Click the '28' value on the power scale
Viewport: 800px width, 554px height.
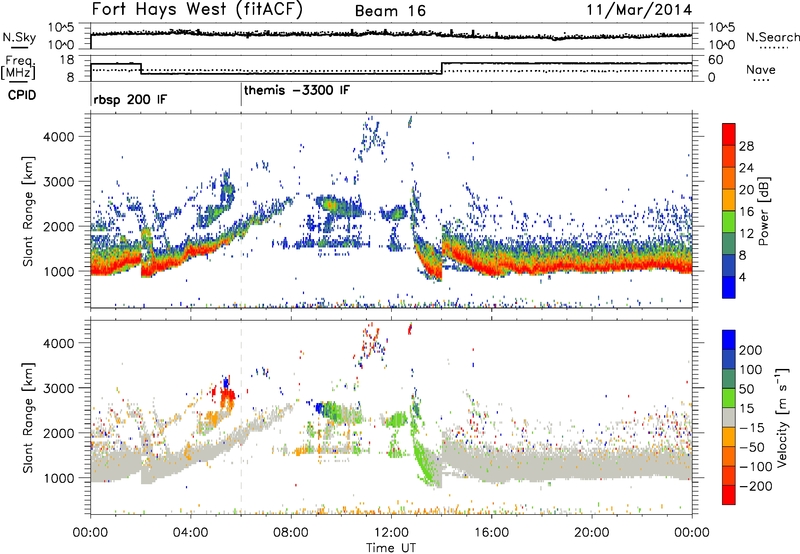(x=746, y=146)
